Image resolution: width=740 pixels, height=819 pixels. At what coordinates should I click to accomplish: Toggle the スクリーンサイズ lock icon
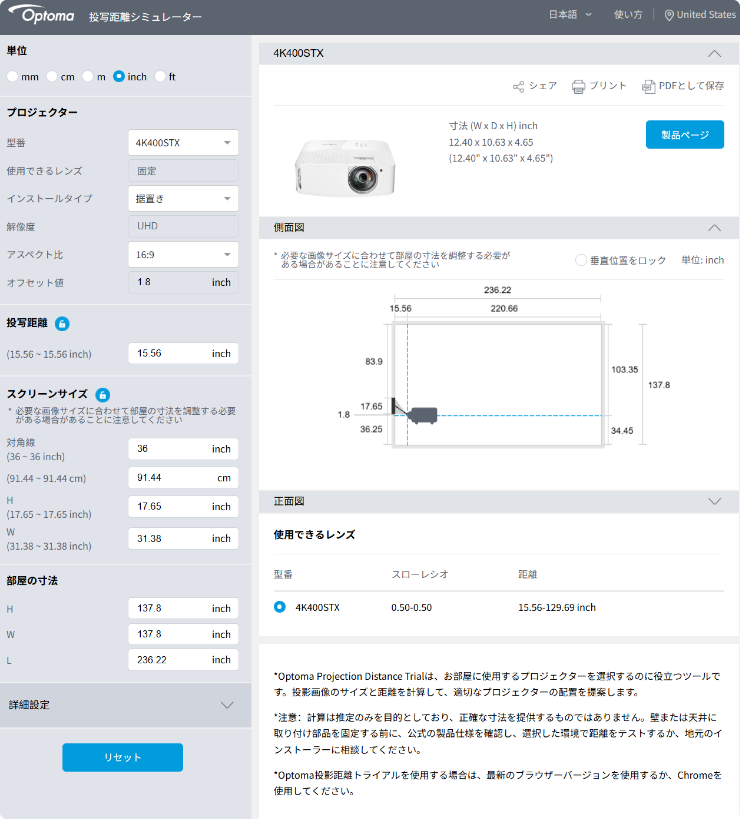tap(103, 395)
